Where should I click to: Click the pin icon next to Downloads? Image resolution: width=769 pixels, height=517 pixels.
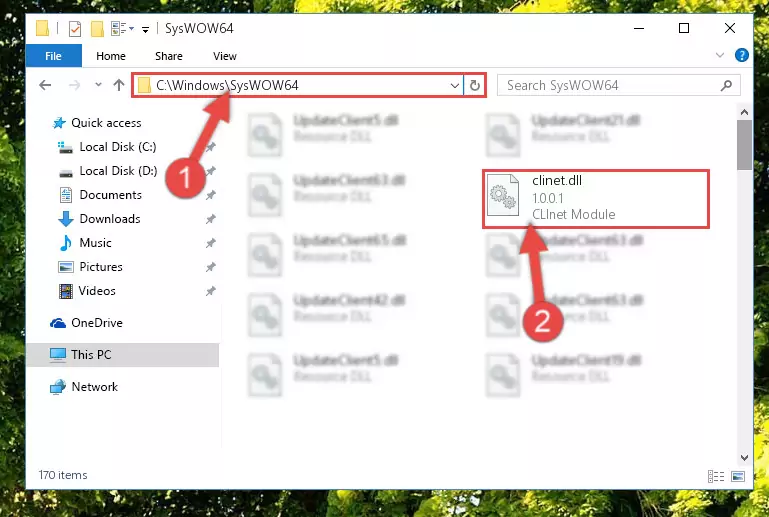(x=210, y=219)
